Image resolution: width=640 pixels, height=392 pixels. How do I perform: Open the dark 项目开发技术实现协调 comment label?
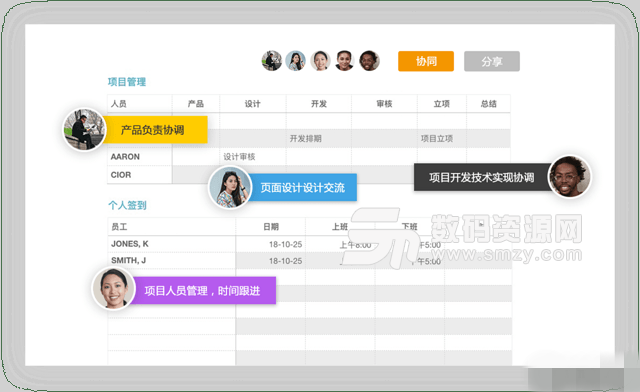pyautogui.click(x=482, y=177)
